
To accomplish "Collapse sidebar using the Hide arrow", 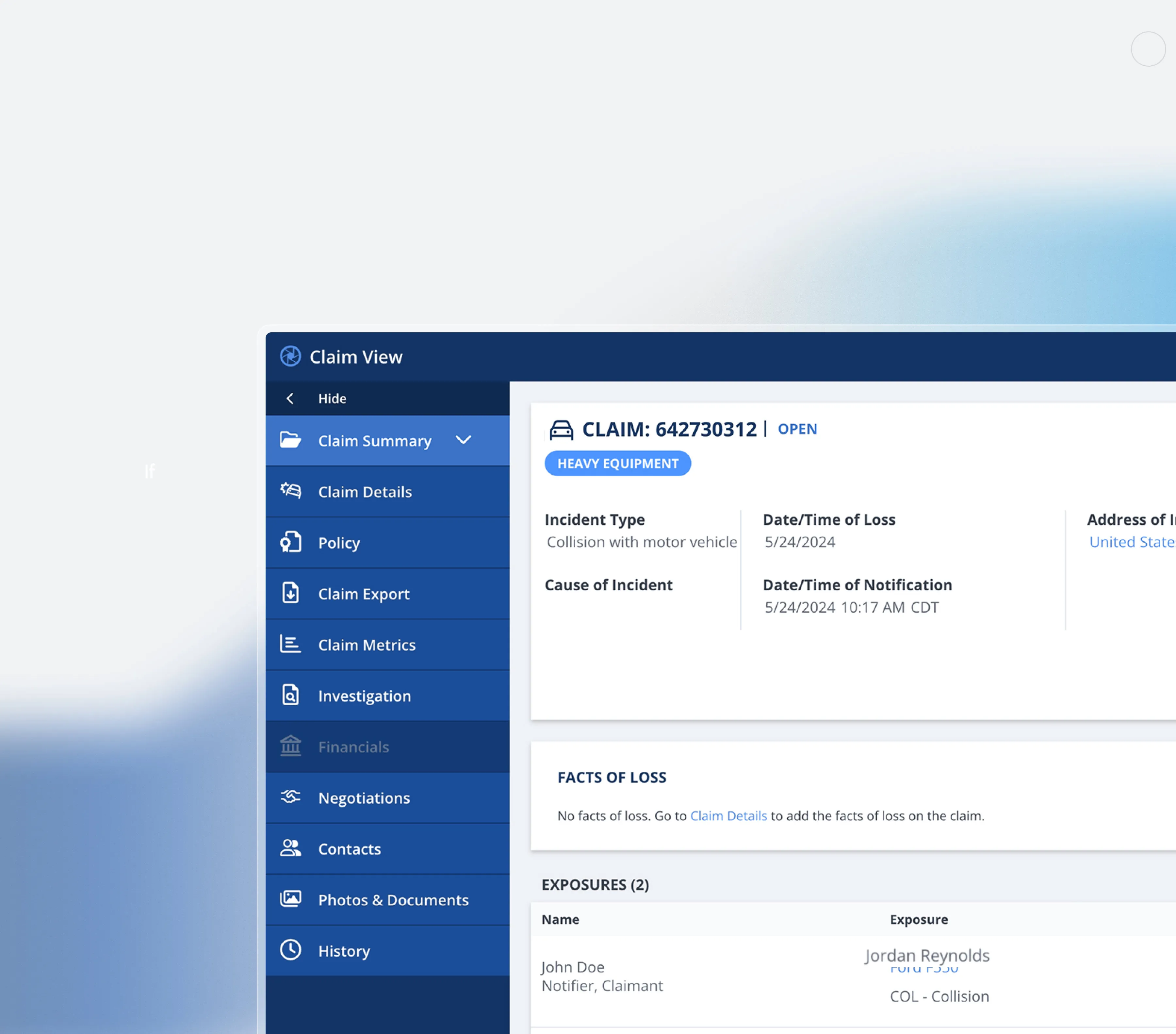I will click(x=290, y=398).
